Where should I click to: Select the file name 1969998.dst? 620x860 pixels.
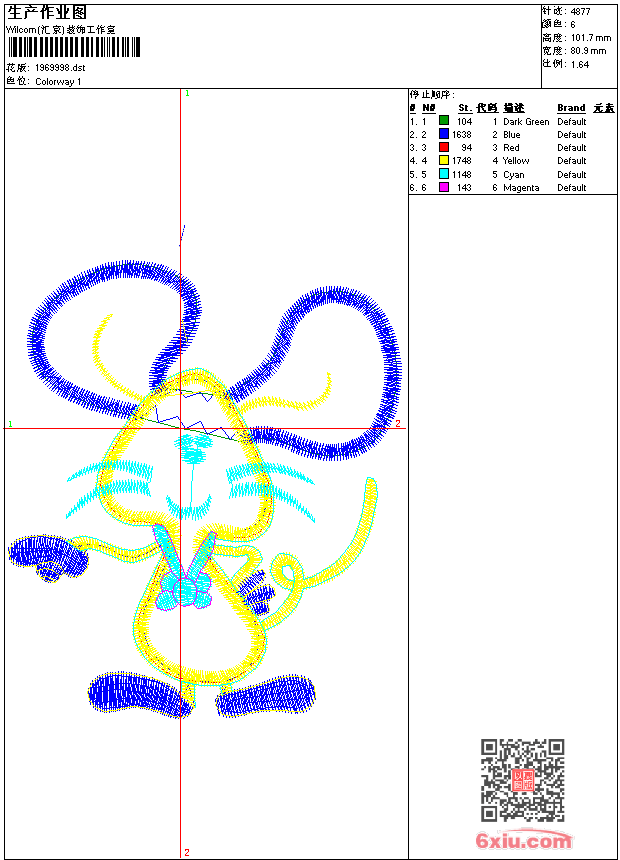(60, 68)
